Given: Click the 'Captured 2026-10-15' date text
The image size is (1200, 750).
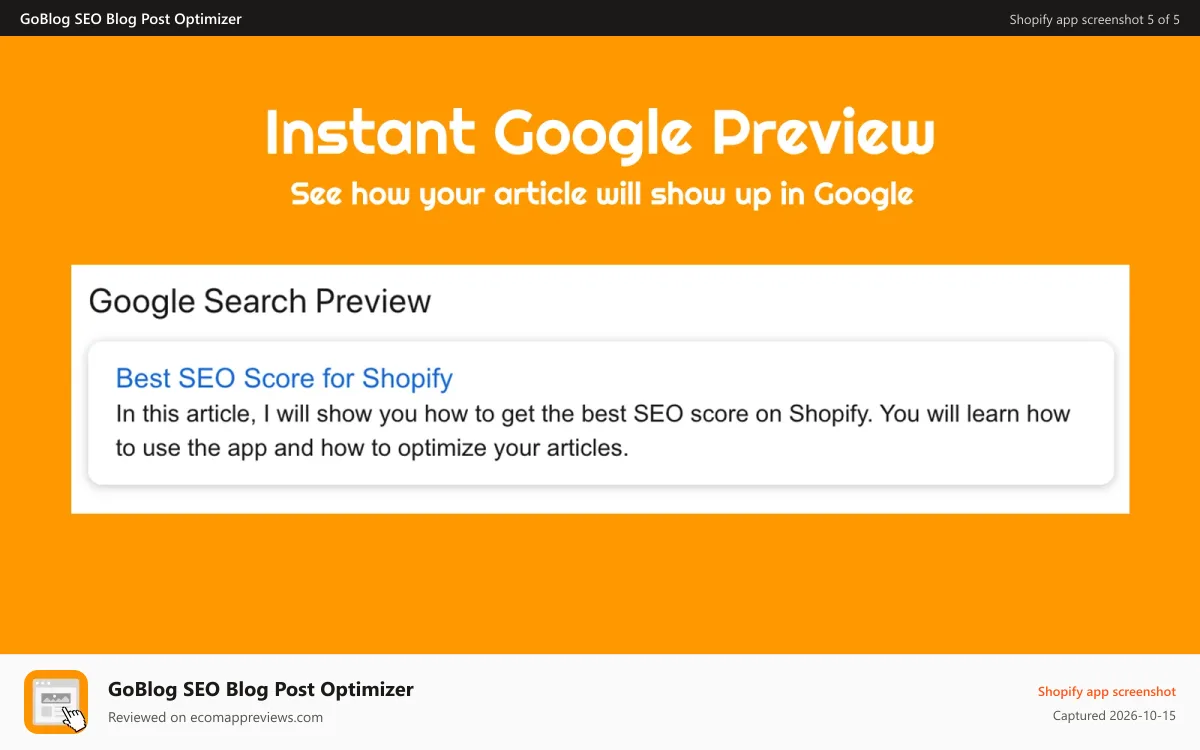Looking at the screenshot, I should [x=1114, y=716].
